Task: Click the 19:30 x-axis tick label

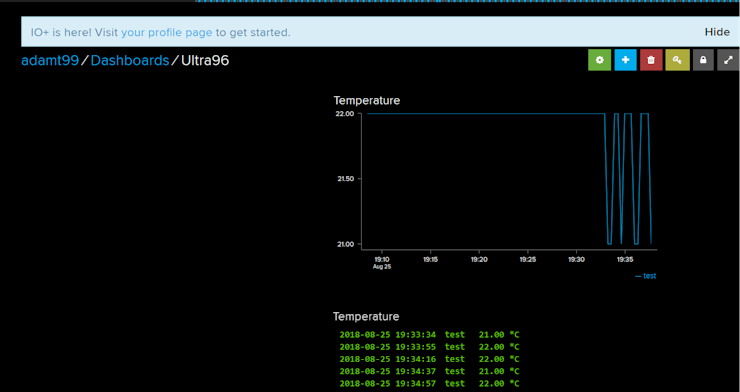Action: tap(576, 259)
